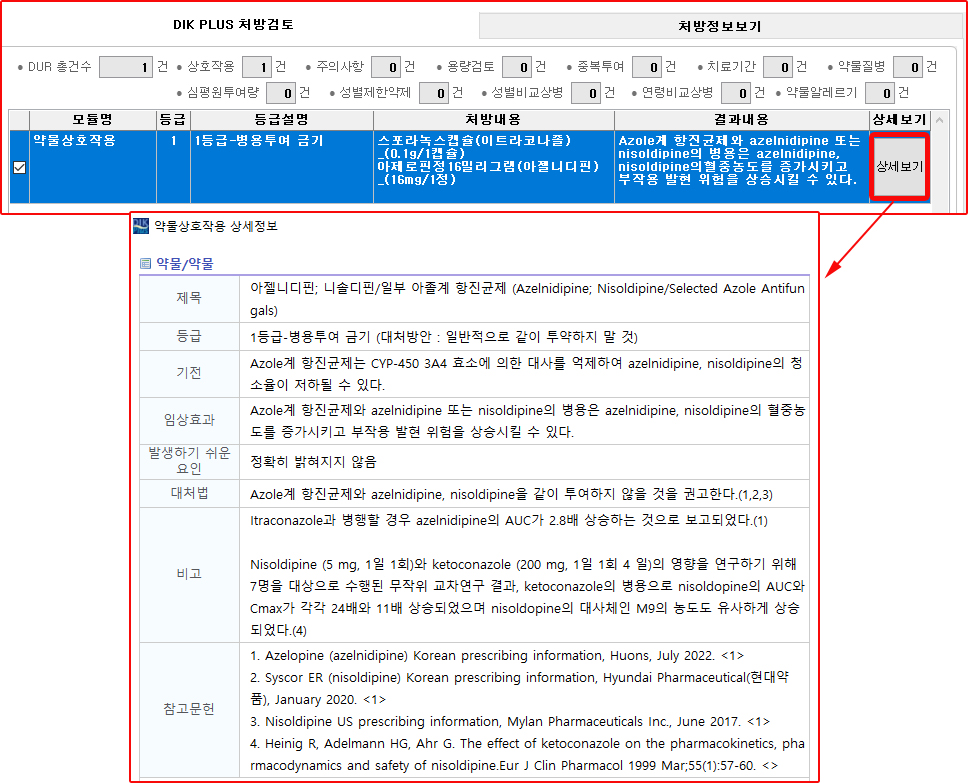The height and width of the screenshot is (783, 968).
Task: Click the DIK Plus icon in the detail window title
Action: pos(141,226)
